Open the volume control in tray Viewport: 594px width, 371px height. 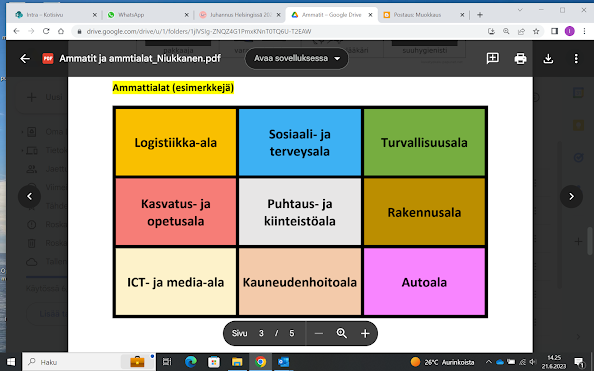pyautogui.click(x=533, y=362)
